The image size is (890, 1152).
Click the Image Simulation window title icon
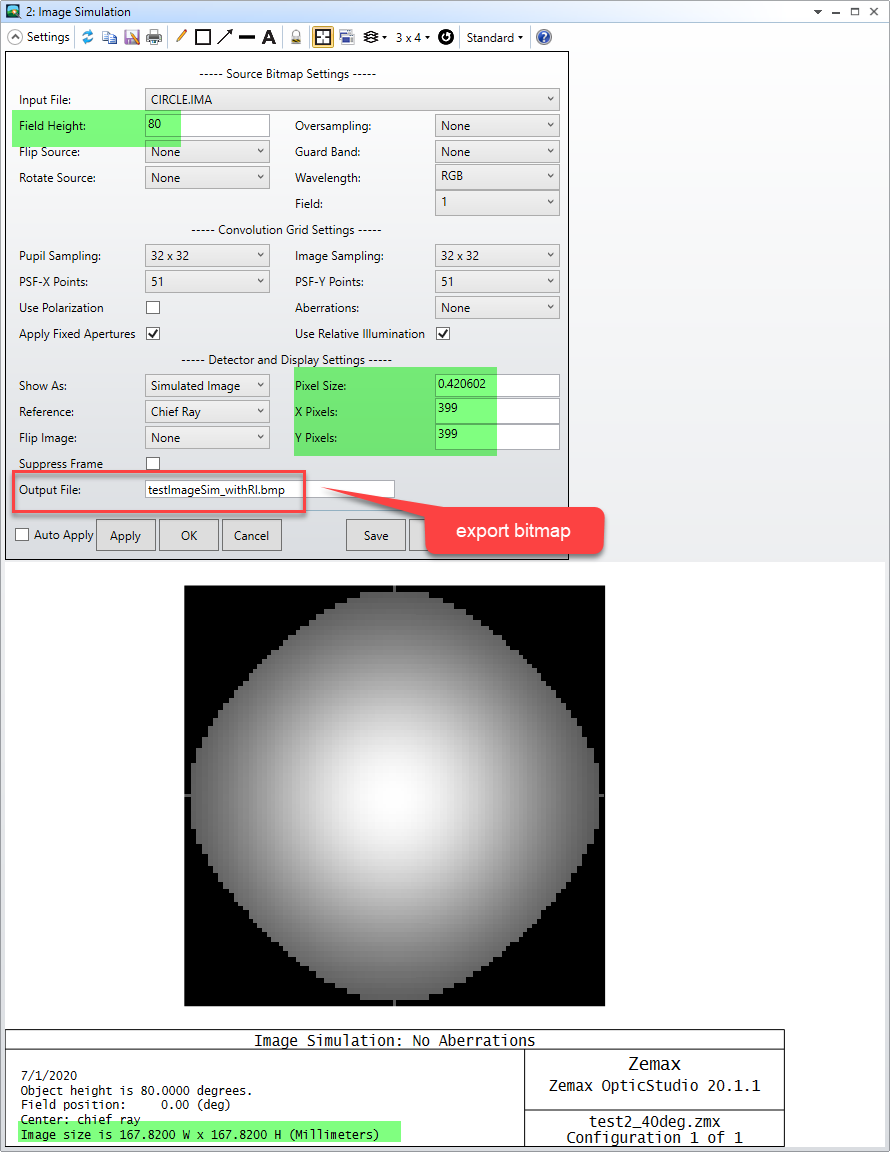click(12, 11)
